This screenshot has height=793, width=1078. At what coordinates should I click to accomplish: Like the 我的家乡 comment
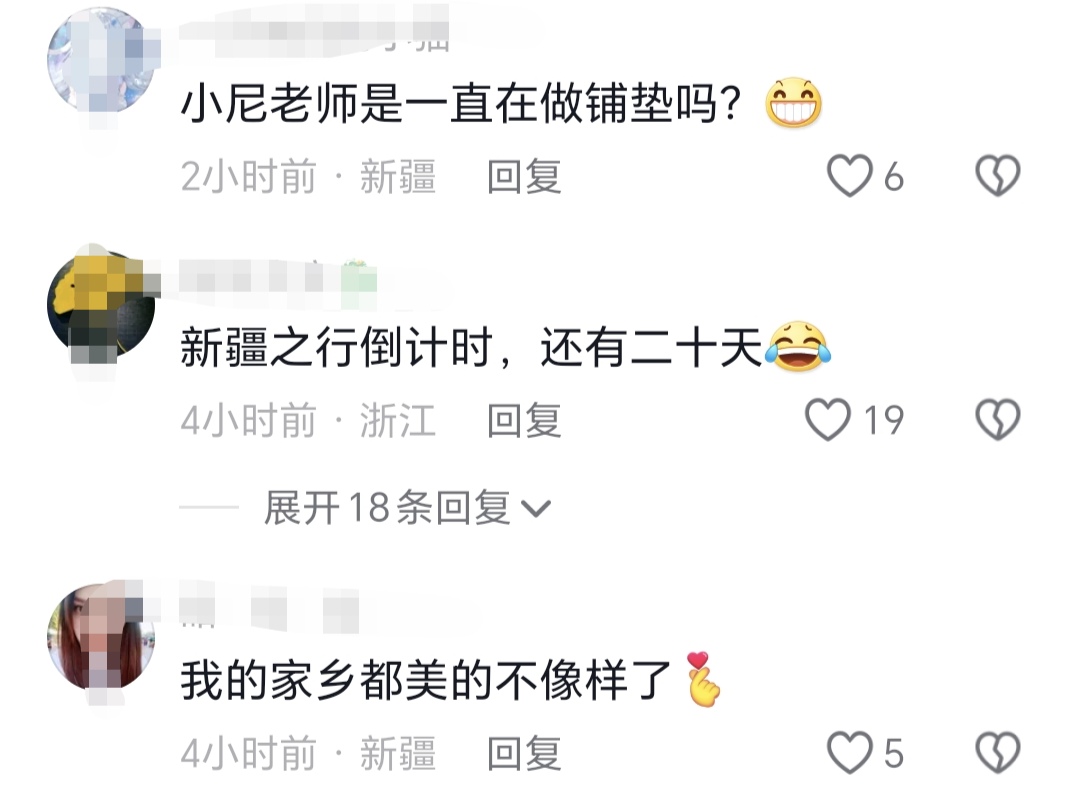[850, 752]
